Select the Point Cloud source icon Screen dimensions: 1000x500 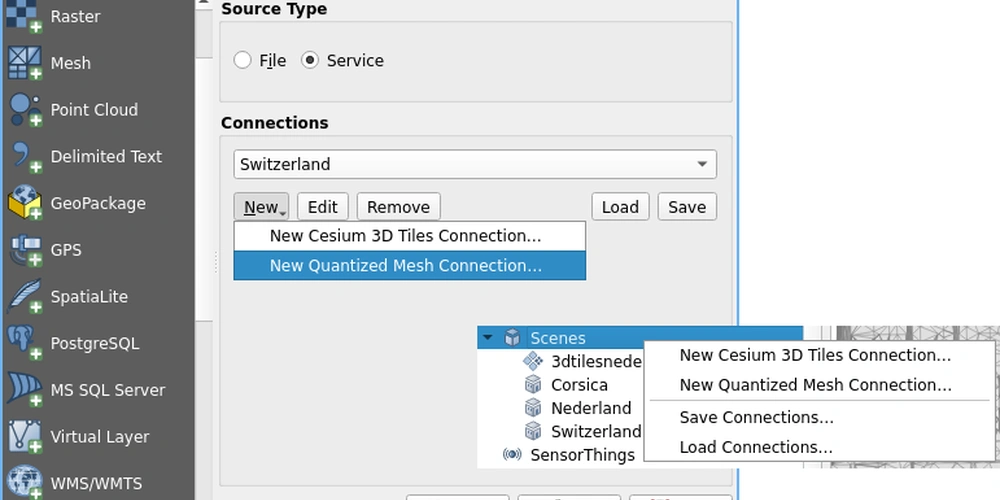[x=25, y=110]
